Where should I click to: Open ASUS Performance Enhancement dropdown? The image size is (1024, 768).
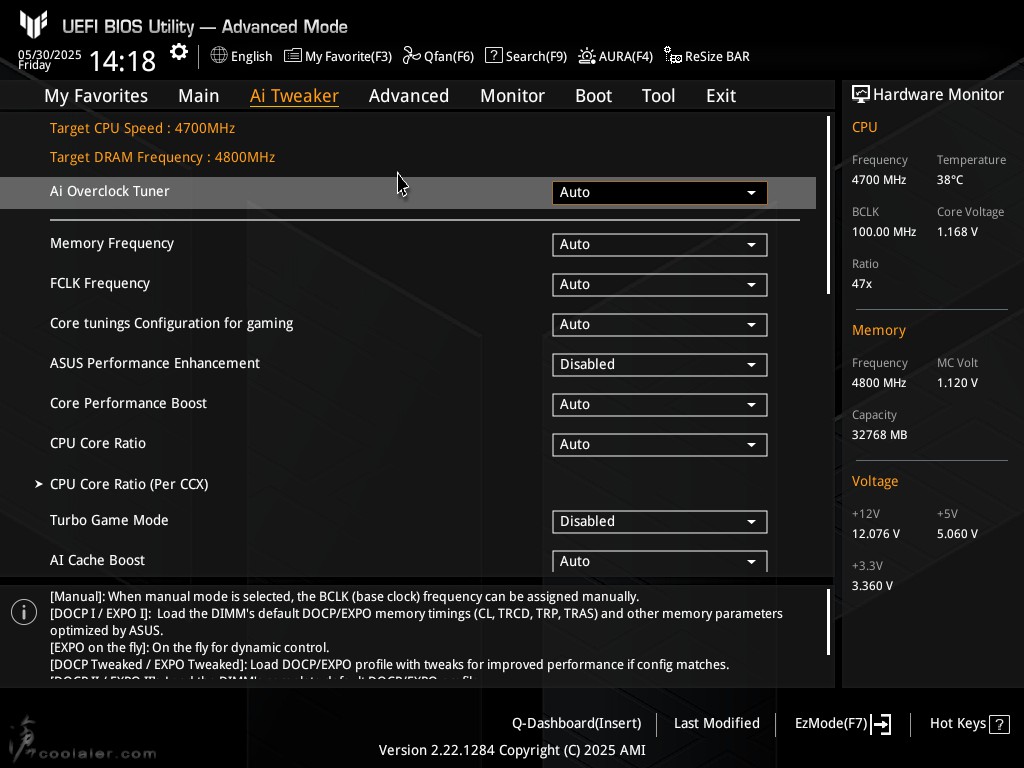(x=660, y=364)
